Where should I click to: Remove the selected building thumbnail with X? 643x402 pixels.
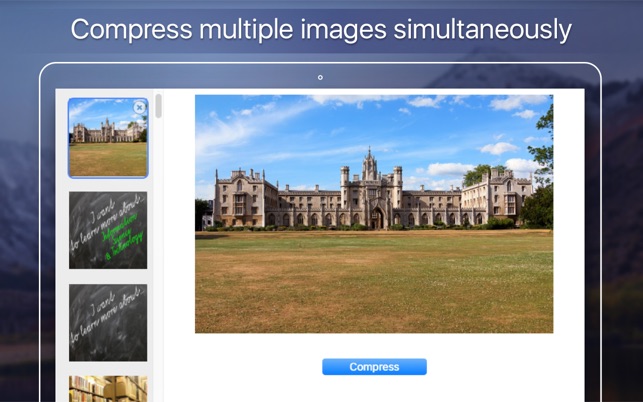[139, 107]
